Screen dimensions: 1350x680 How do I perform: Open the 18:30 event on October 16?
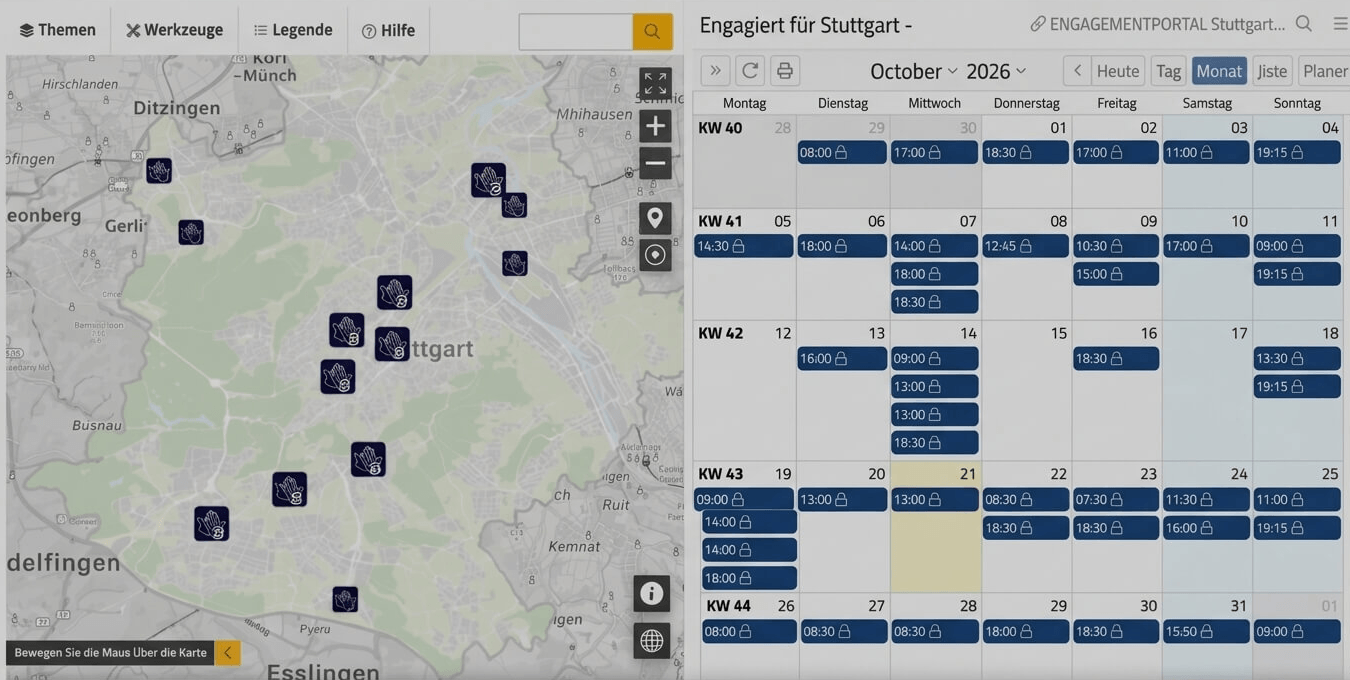[1116, 358]
